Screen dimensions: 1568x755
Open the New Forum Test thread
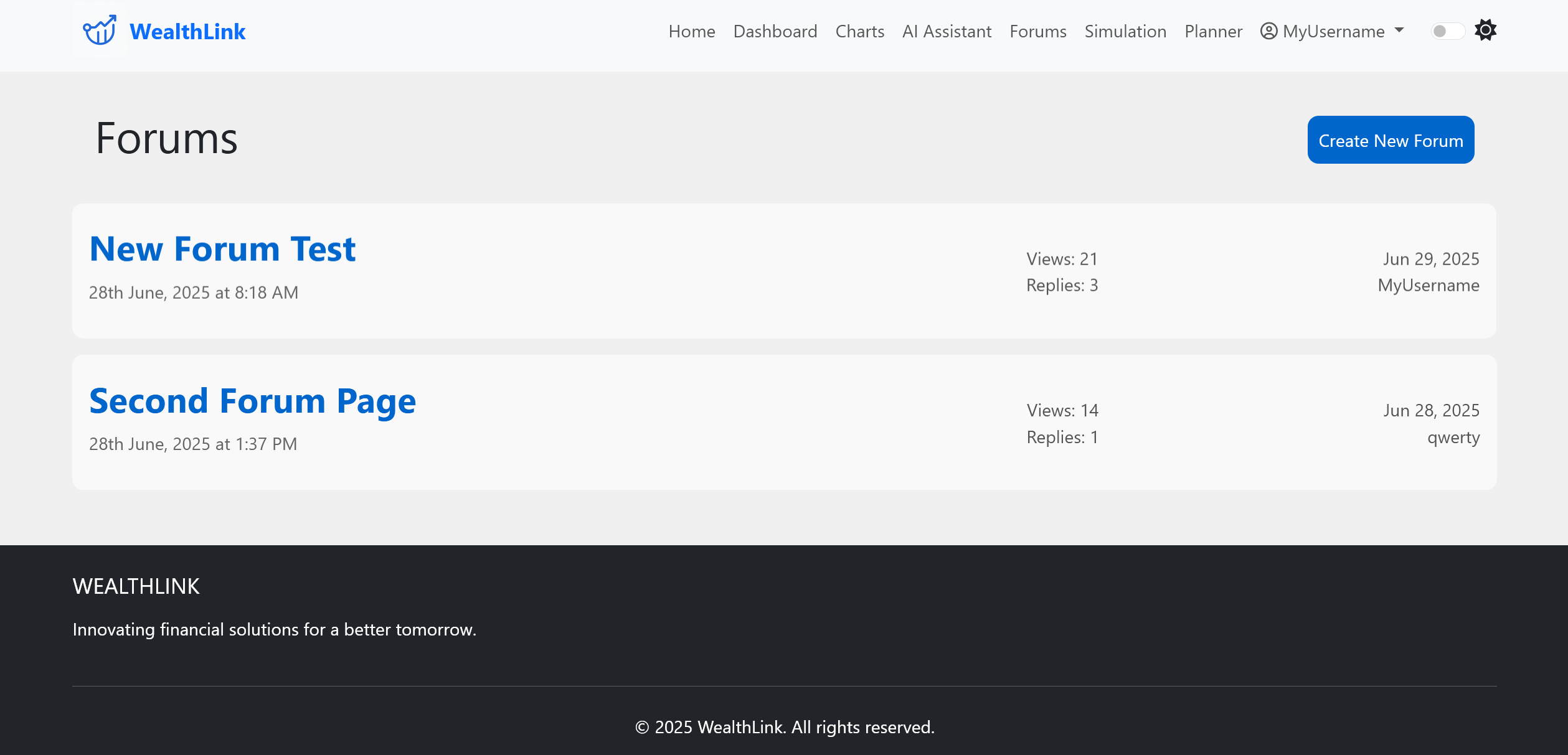click(222, 249)
